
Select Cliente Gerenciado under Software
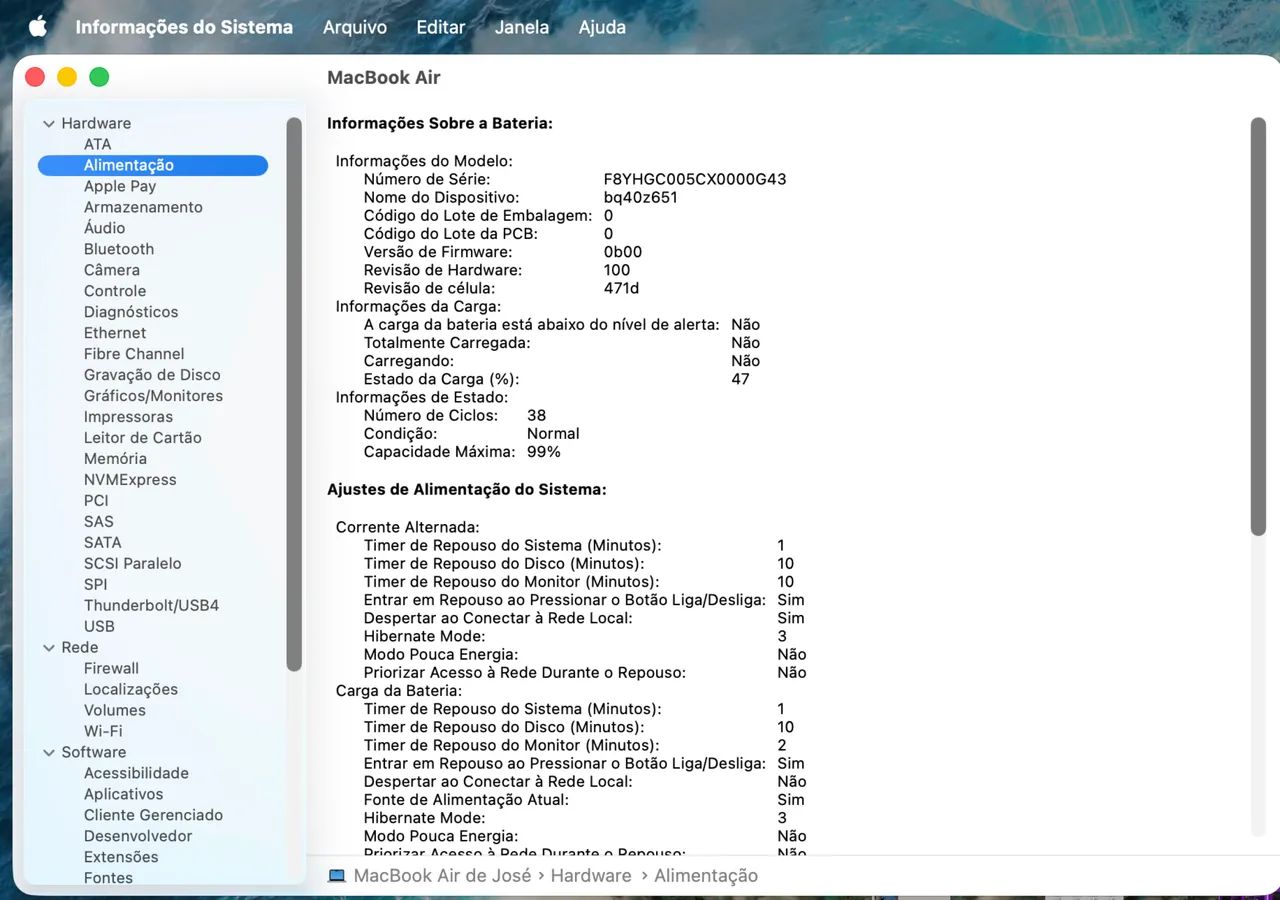pyautogui.click(x=153, y=816)
